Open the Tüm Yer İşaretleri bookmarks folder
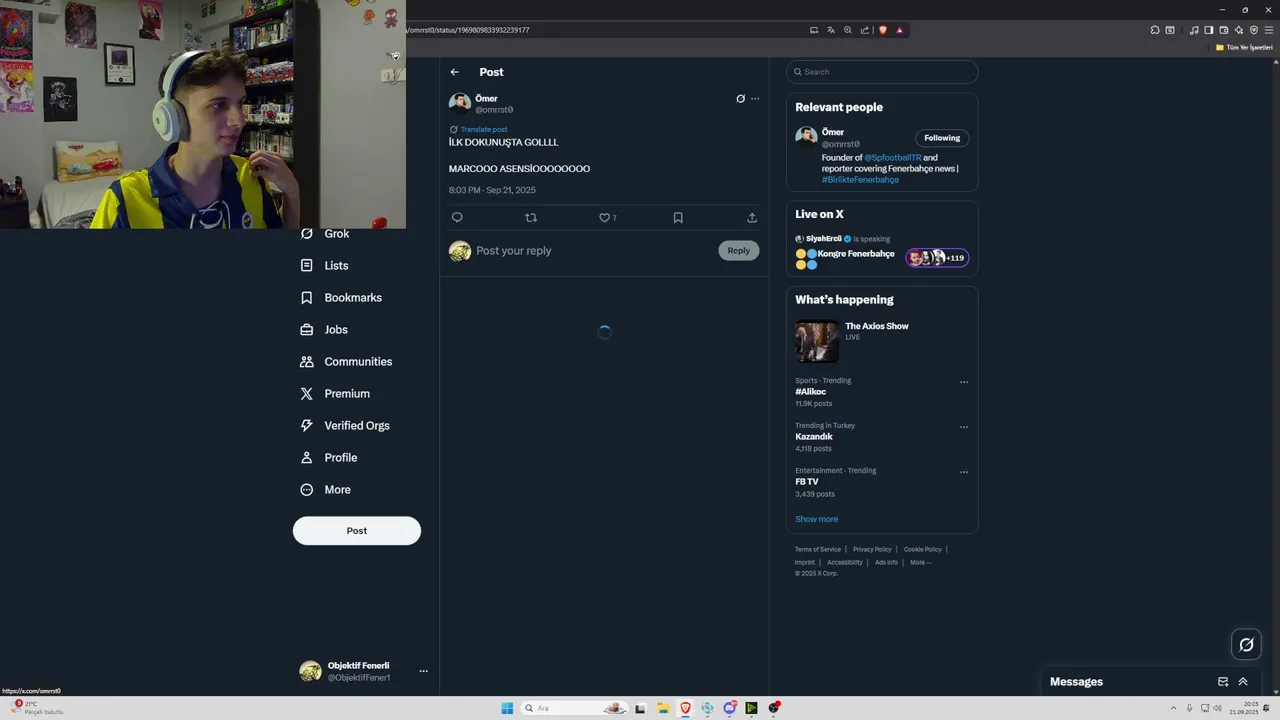Viewport: 1280px width, 720px height. pyautogui.click(x=1245, y=48)
